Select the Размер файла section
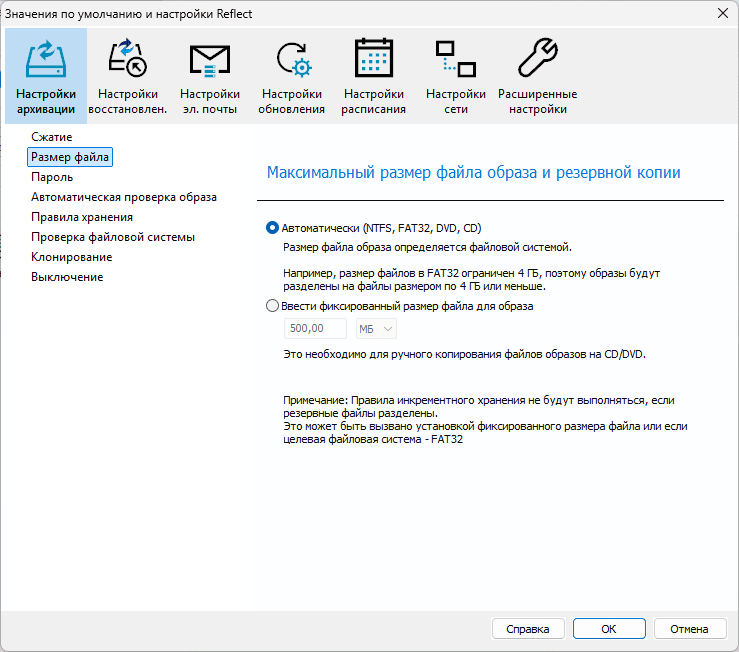This screenshot has height=652, width=739. (70, 157)
